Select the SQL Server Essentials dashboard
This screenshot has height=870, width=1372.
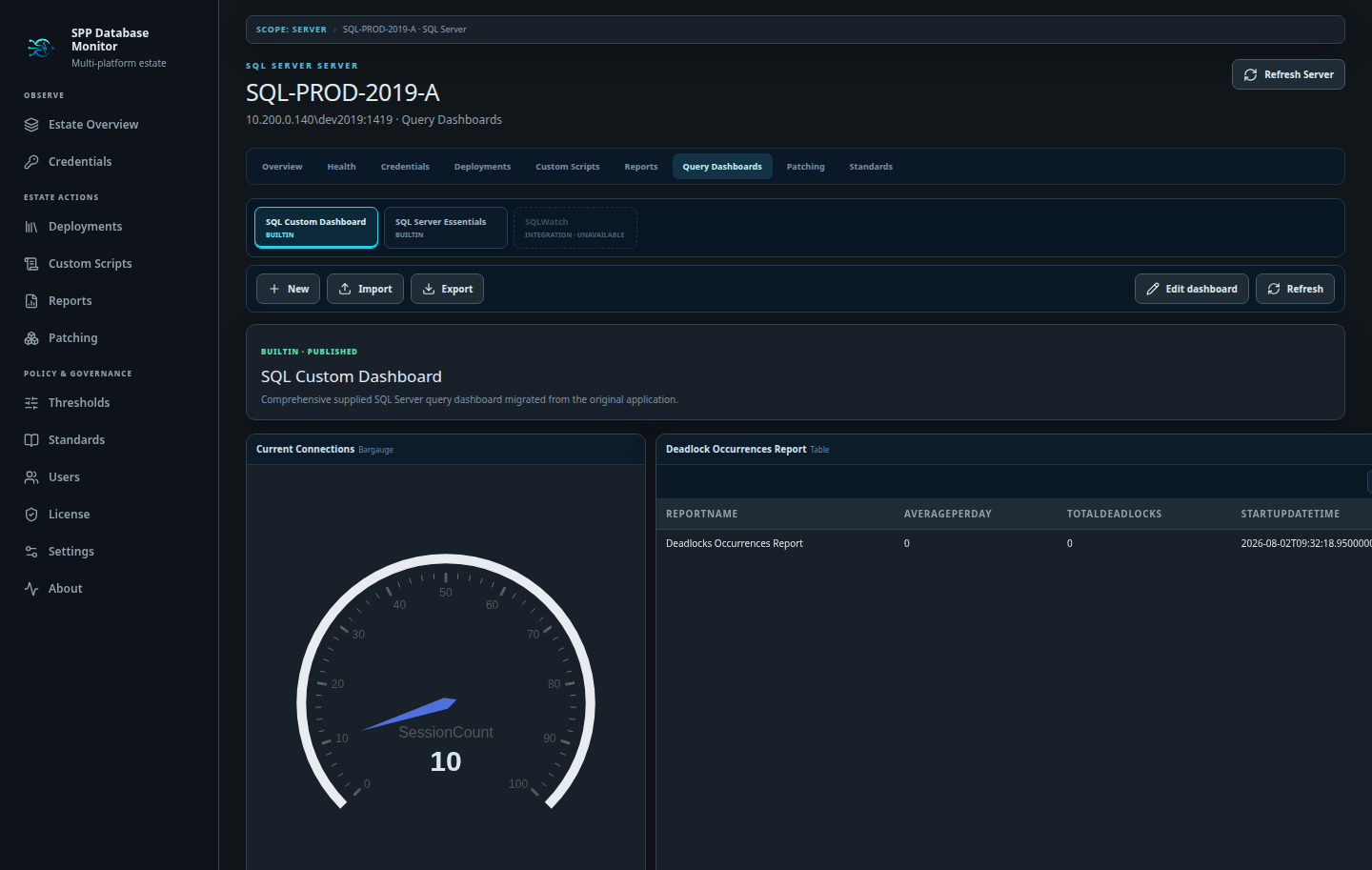click(x=446, y=228)
